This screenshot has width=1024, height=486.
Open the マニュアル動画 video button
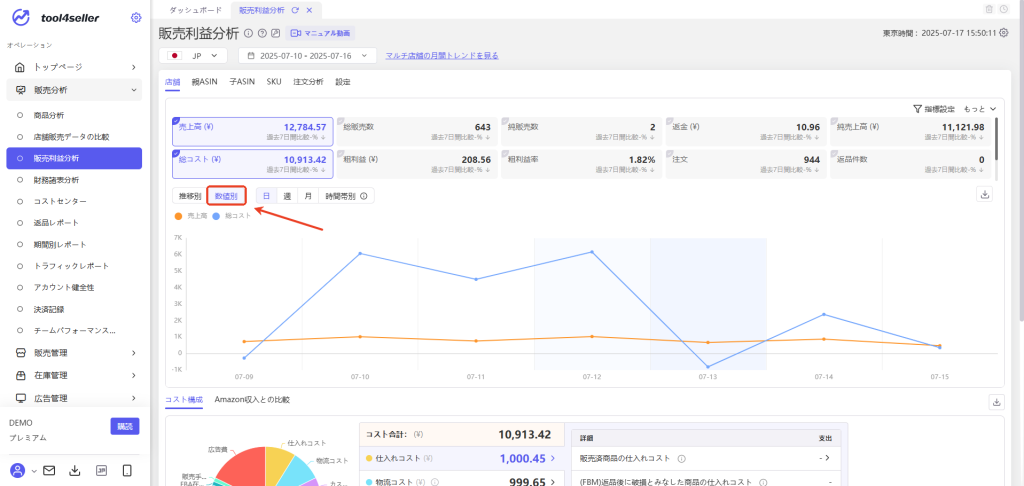pos(320,33)
